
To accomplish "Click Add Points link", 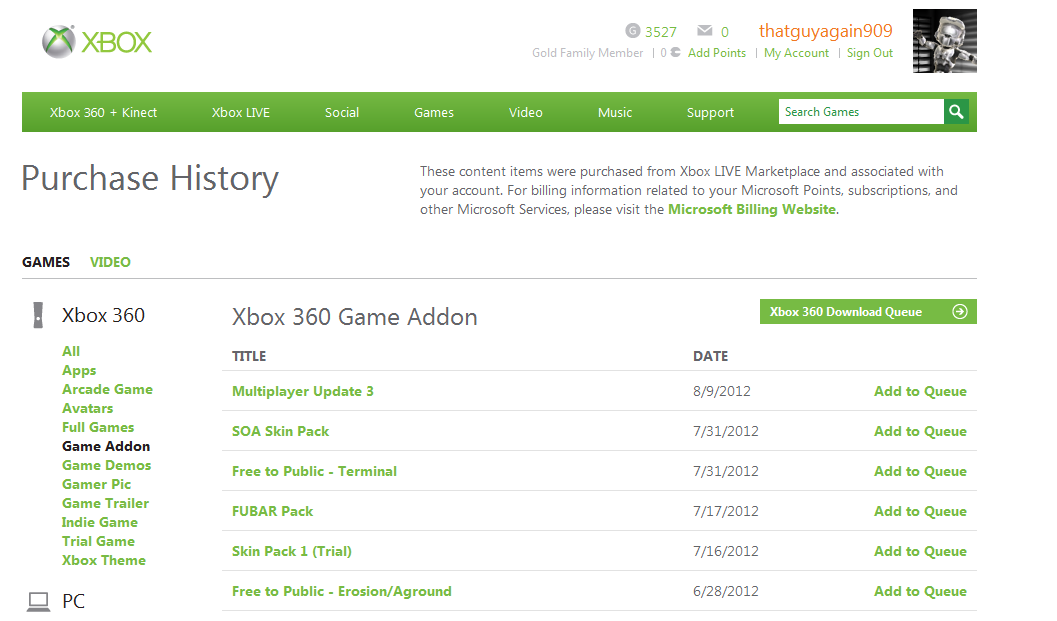I will (x=717, y=53).
